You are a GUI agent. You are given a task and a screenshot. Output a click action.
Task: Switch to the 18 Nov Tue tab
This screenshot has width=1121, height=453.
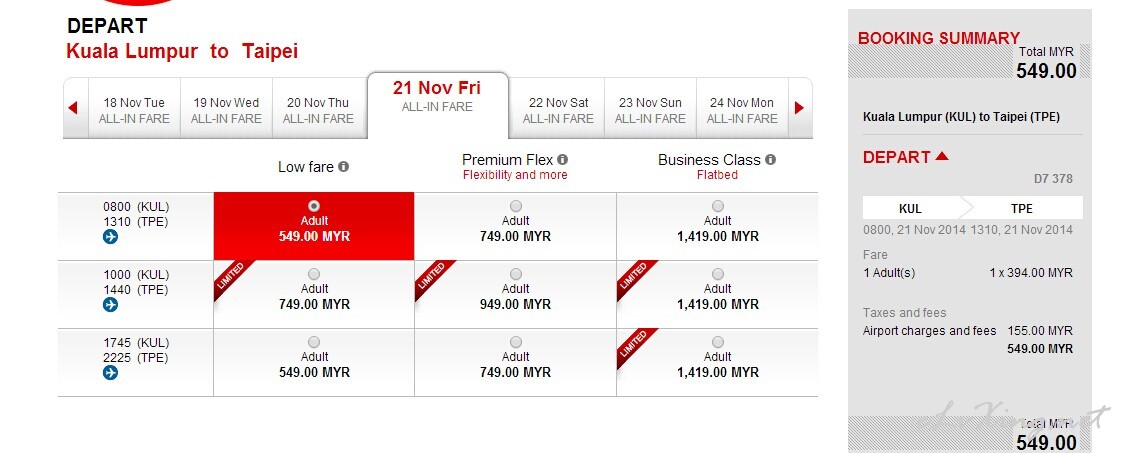click(134, 110)
